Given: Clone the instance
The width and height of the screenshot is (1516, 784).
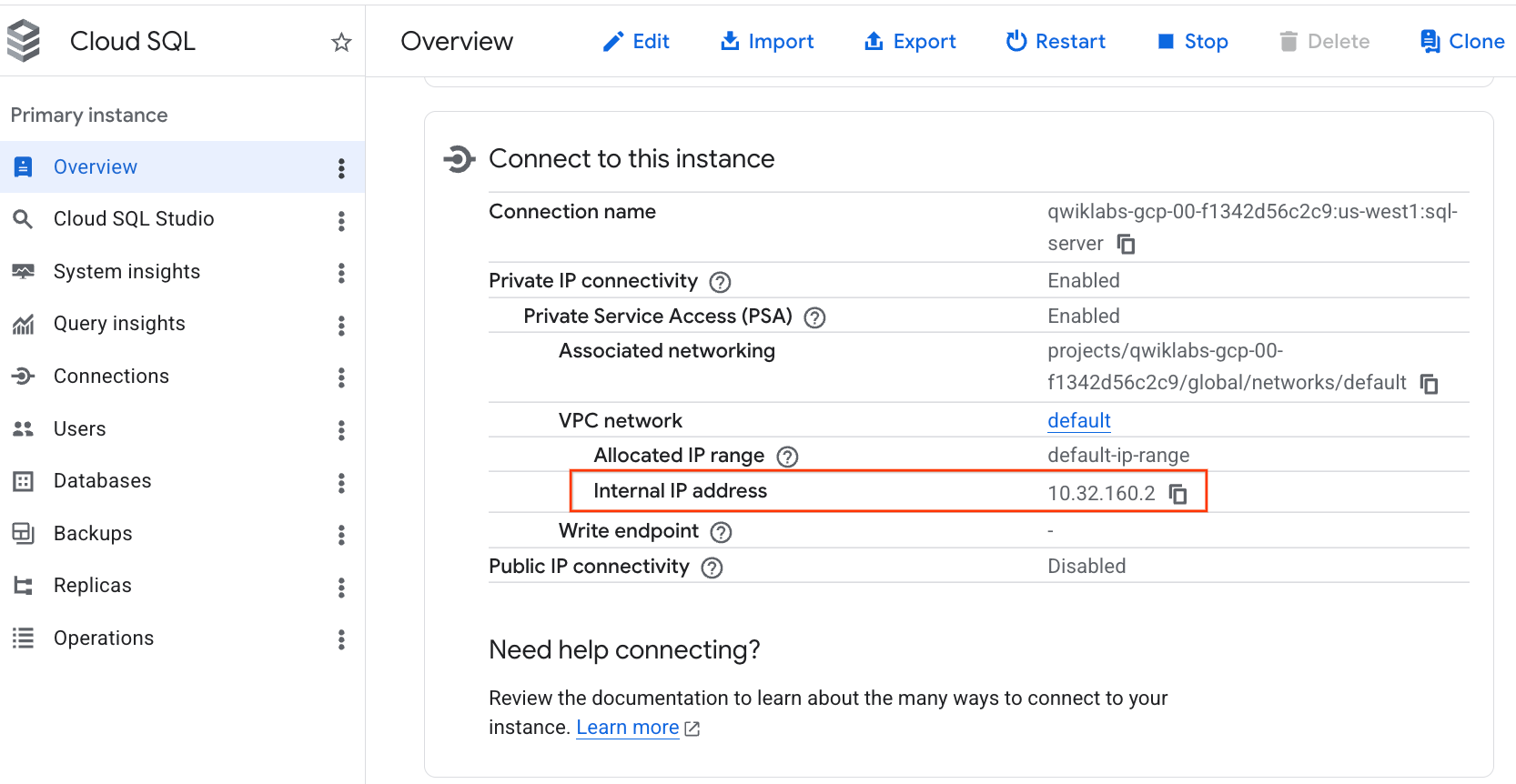Looking at the screenshot, I should tap(1462, 42).
